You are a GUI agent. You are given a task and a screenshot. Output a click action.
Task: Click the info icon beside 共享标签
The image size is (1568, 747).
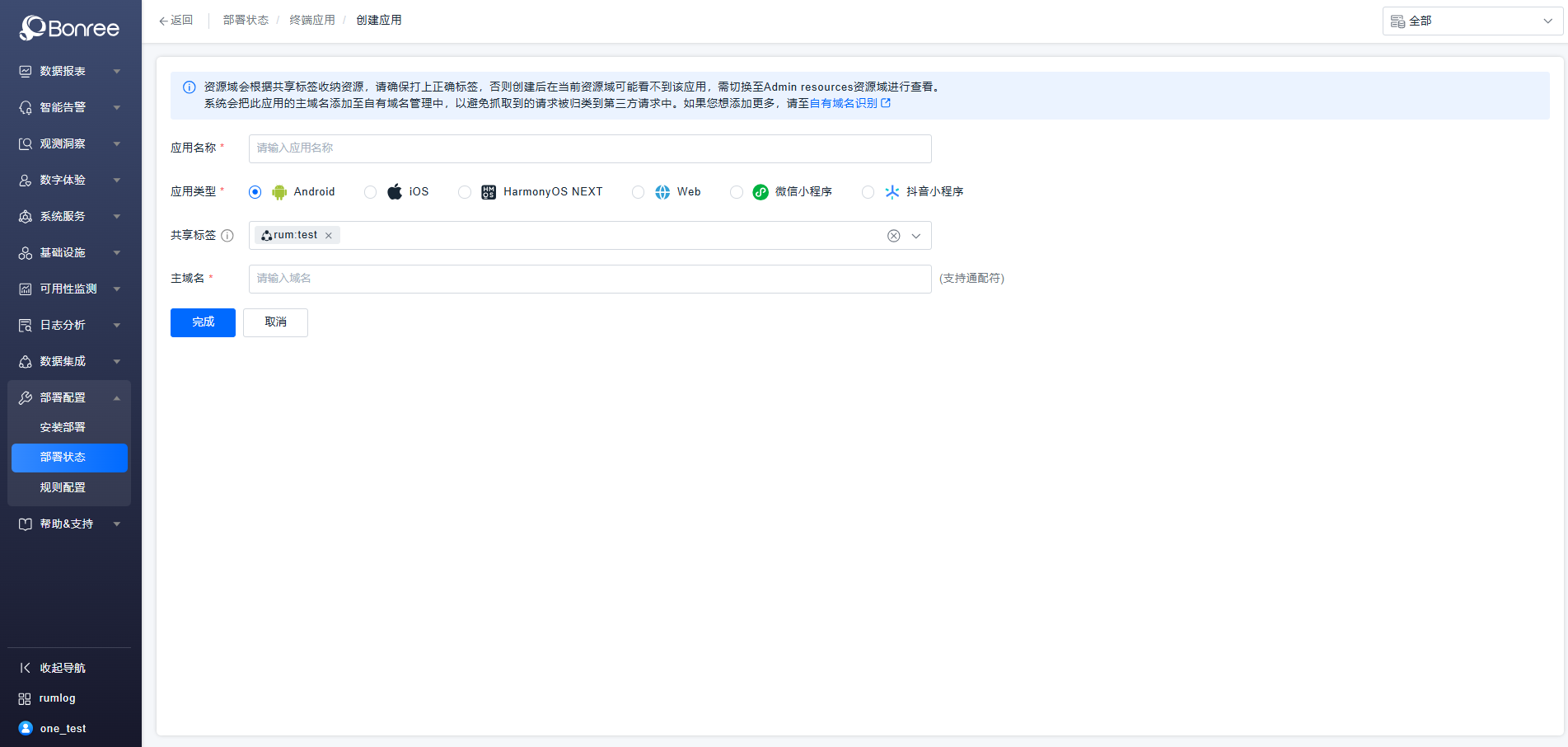coord(227,236)
